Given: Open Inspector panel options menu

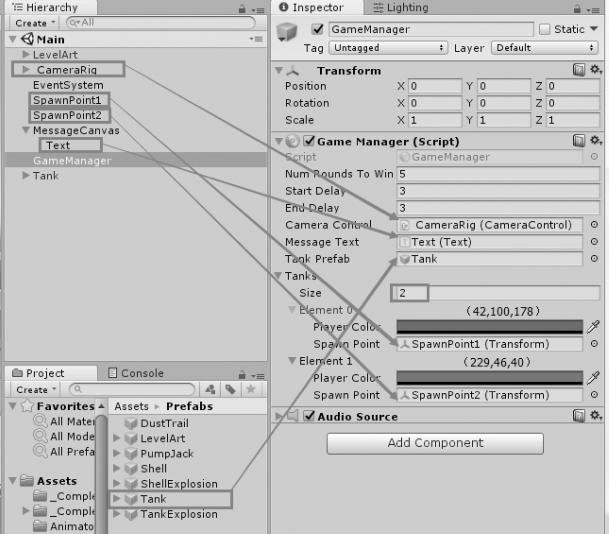Looking at the screenshot, I should [x=593, y=10].
